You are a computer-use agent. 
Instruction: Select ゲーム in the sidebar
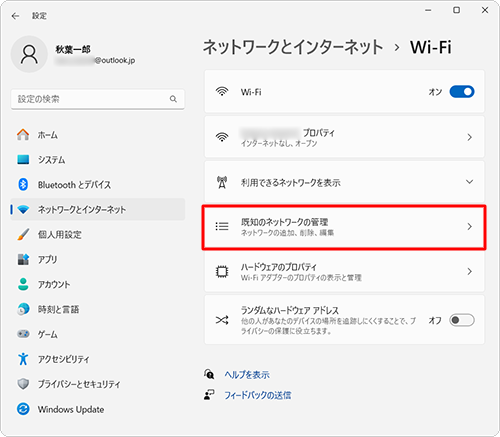98,334
